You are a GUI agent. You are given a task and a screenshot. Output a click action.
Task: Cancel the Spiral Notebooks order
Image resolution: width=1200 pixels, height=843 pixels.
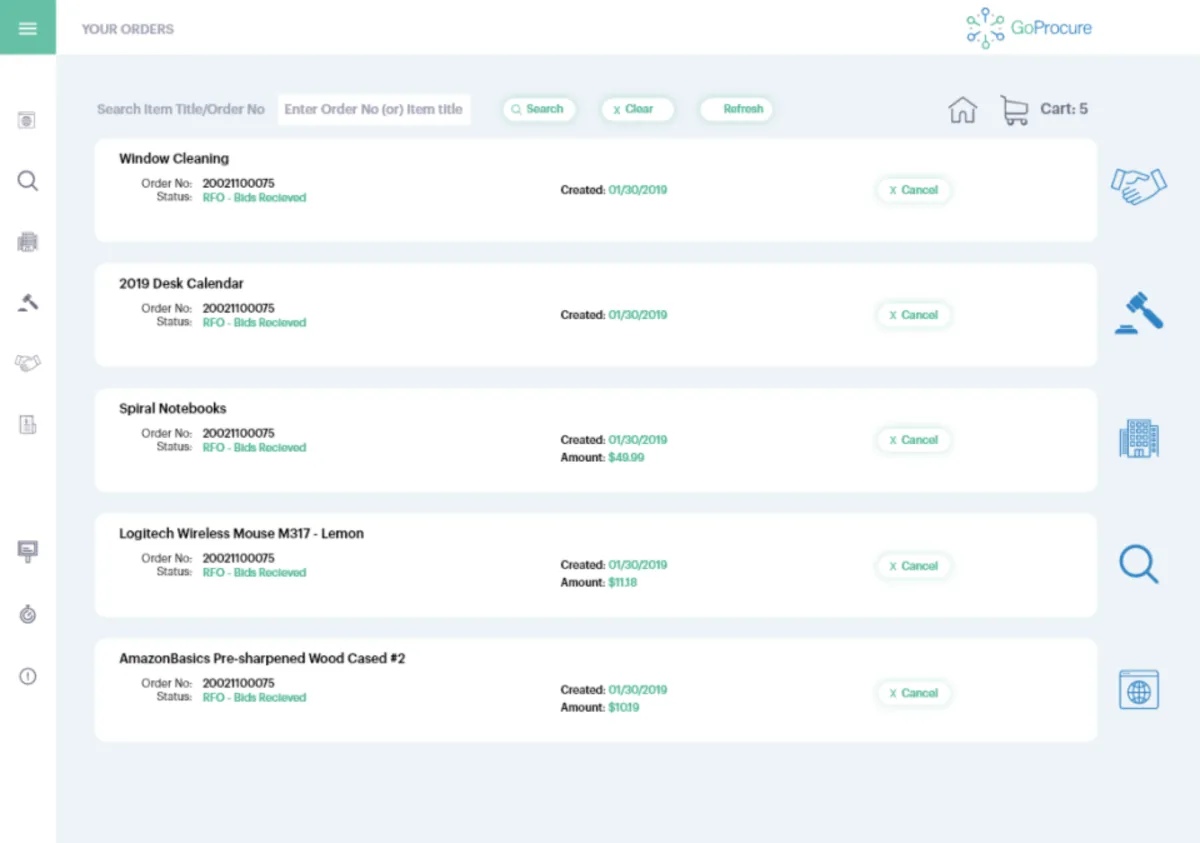tap(914, 440)
